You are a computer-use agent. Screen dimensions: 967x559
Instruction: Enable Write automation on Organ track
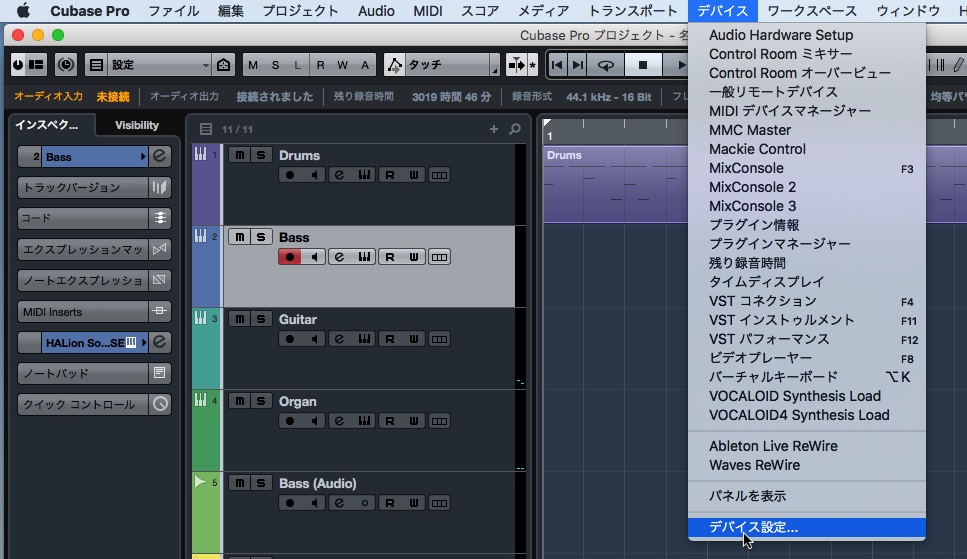[414, 421]
